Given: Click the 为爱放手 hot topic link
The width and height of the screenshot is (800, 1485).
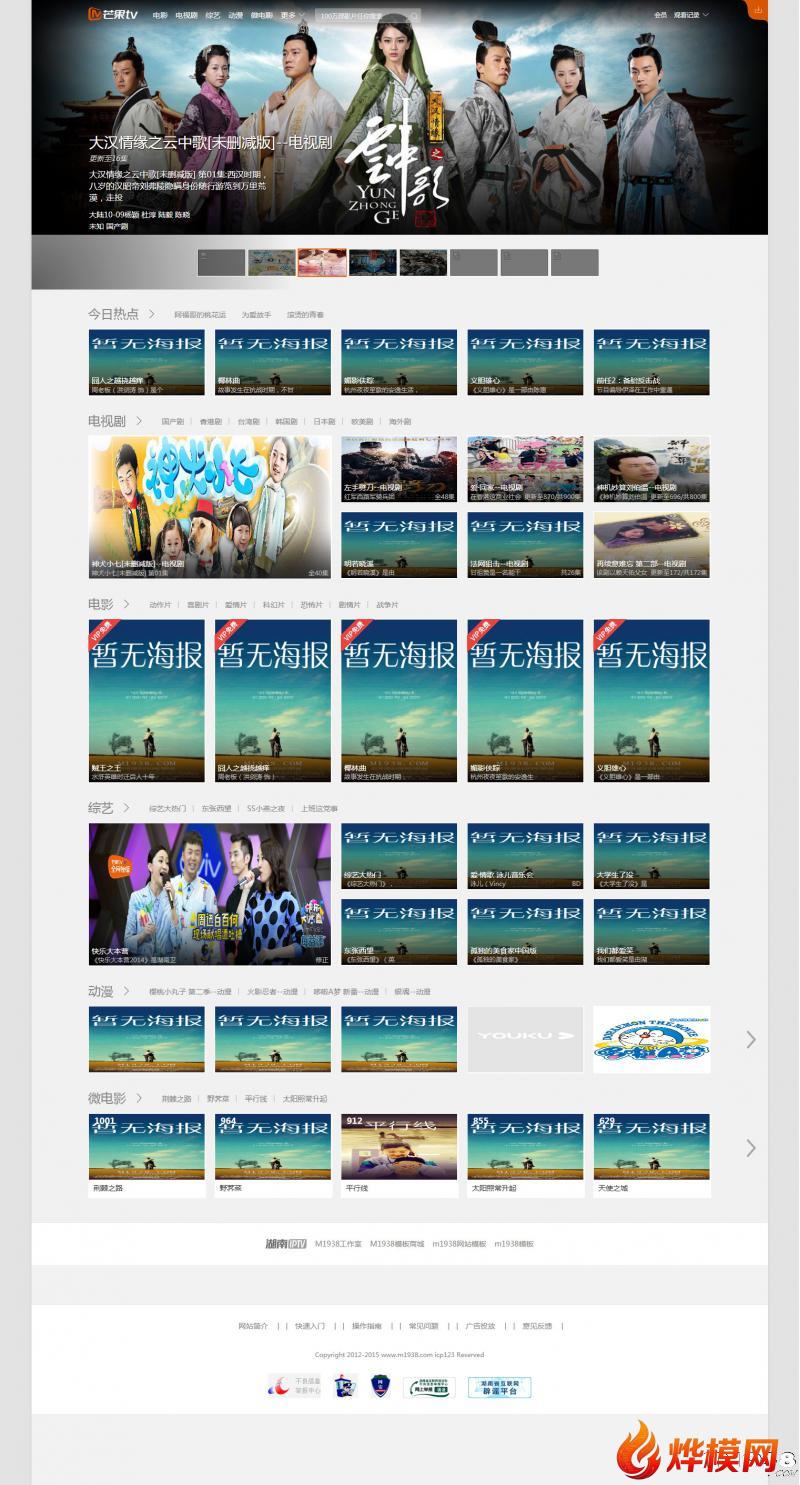Looking at the screenshot, I should (x=256, y=315).
